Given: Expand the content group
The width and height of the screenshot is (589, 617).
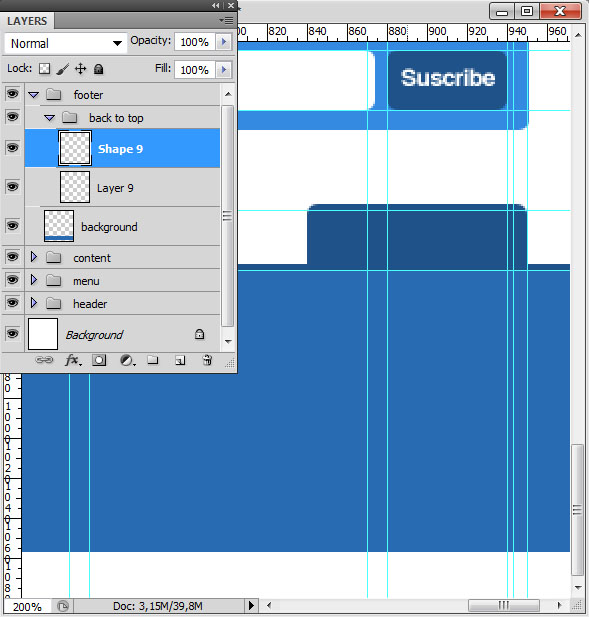Looking at the screenshot, I should 34,257.
